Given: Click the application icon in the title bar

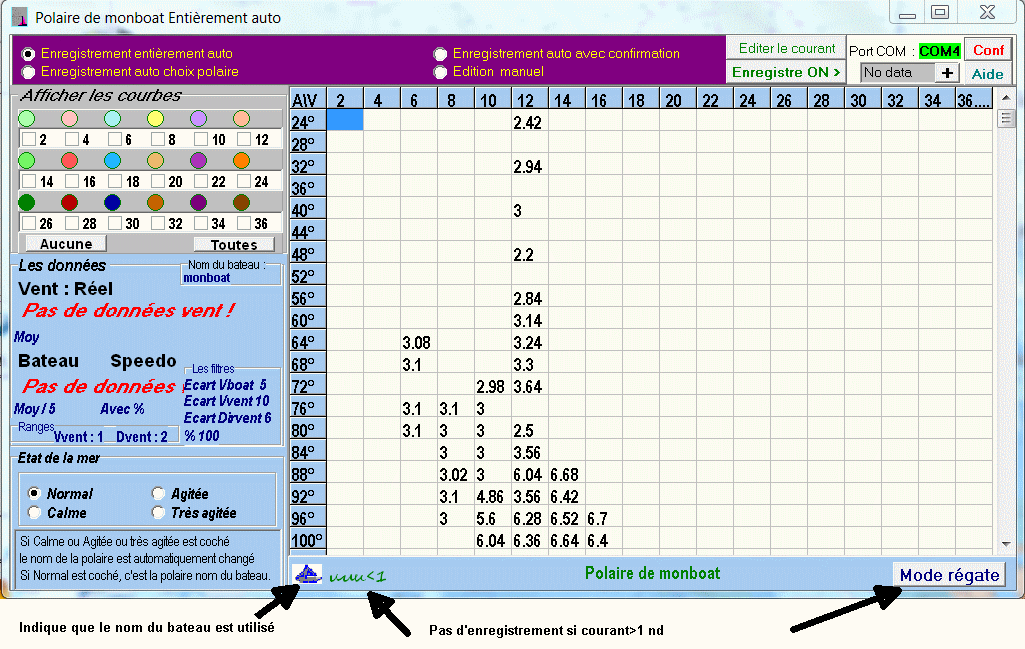Looking at the screenshot, I should click(19, 18).
